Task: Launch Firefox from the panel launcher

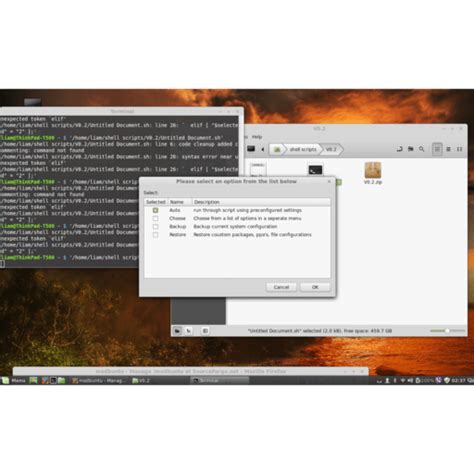Action: tap(45, 380)
